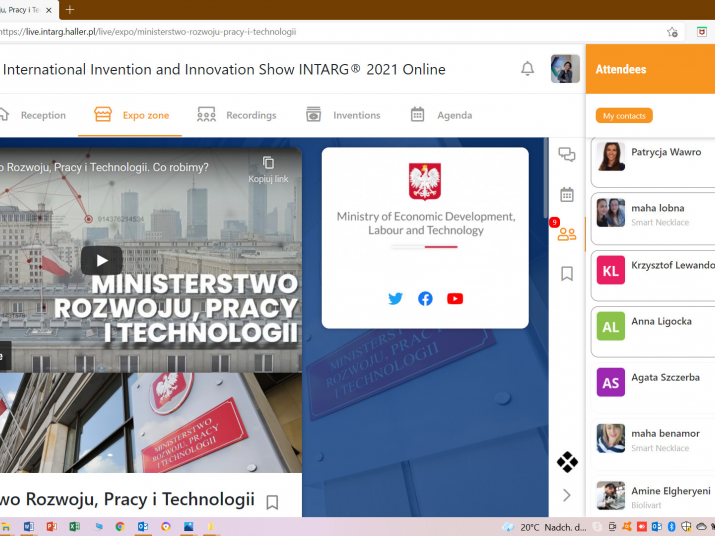Open saved bookmarks in the sidebar

[567, 273]
